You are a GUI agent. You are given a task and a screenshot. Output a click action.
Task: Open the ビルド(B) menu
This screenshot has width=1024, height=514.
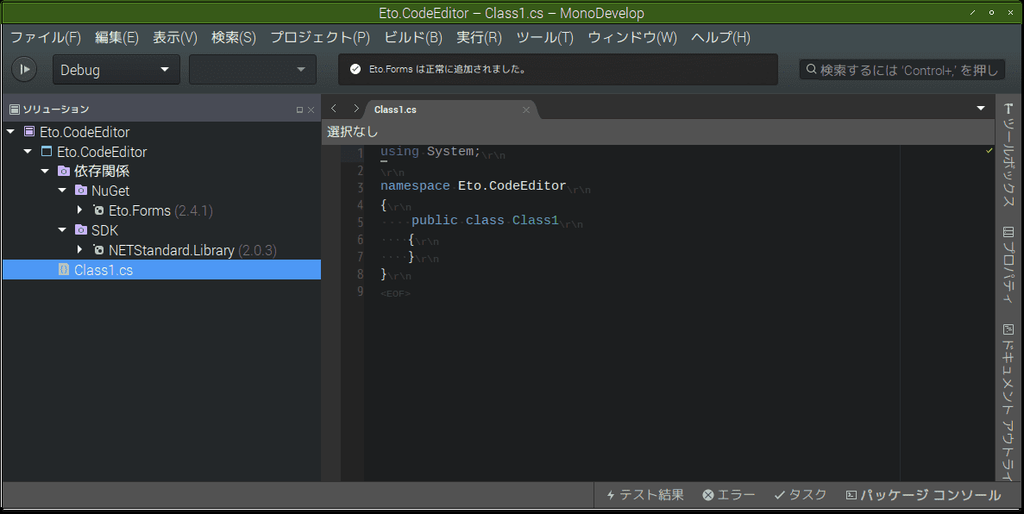point(413,37)
